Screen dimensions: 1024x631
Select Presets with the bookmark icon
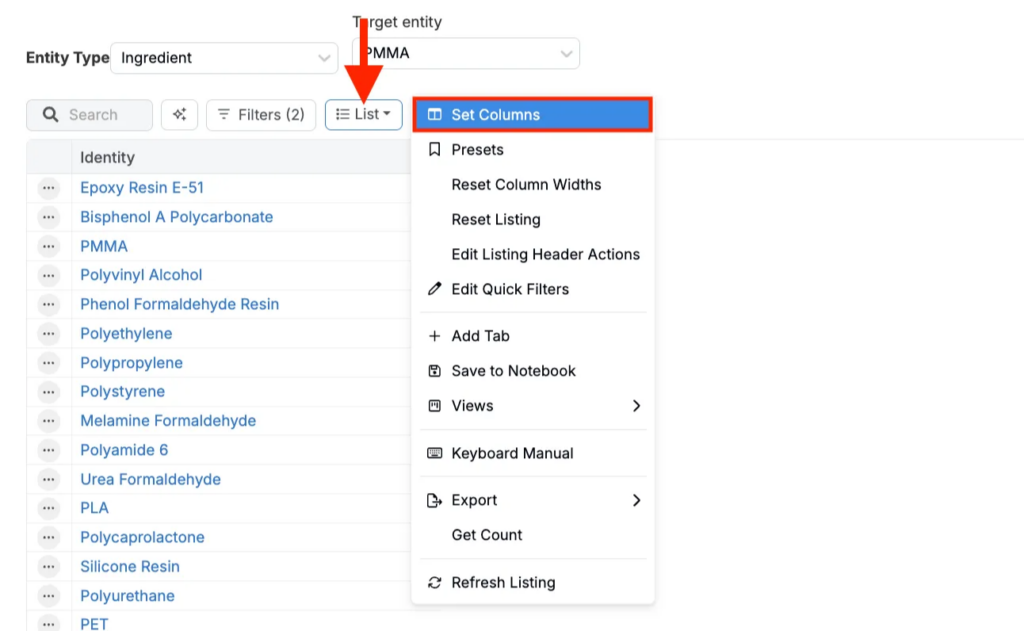tap(477, 150)
